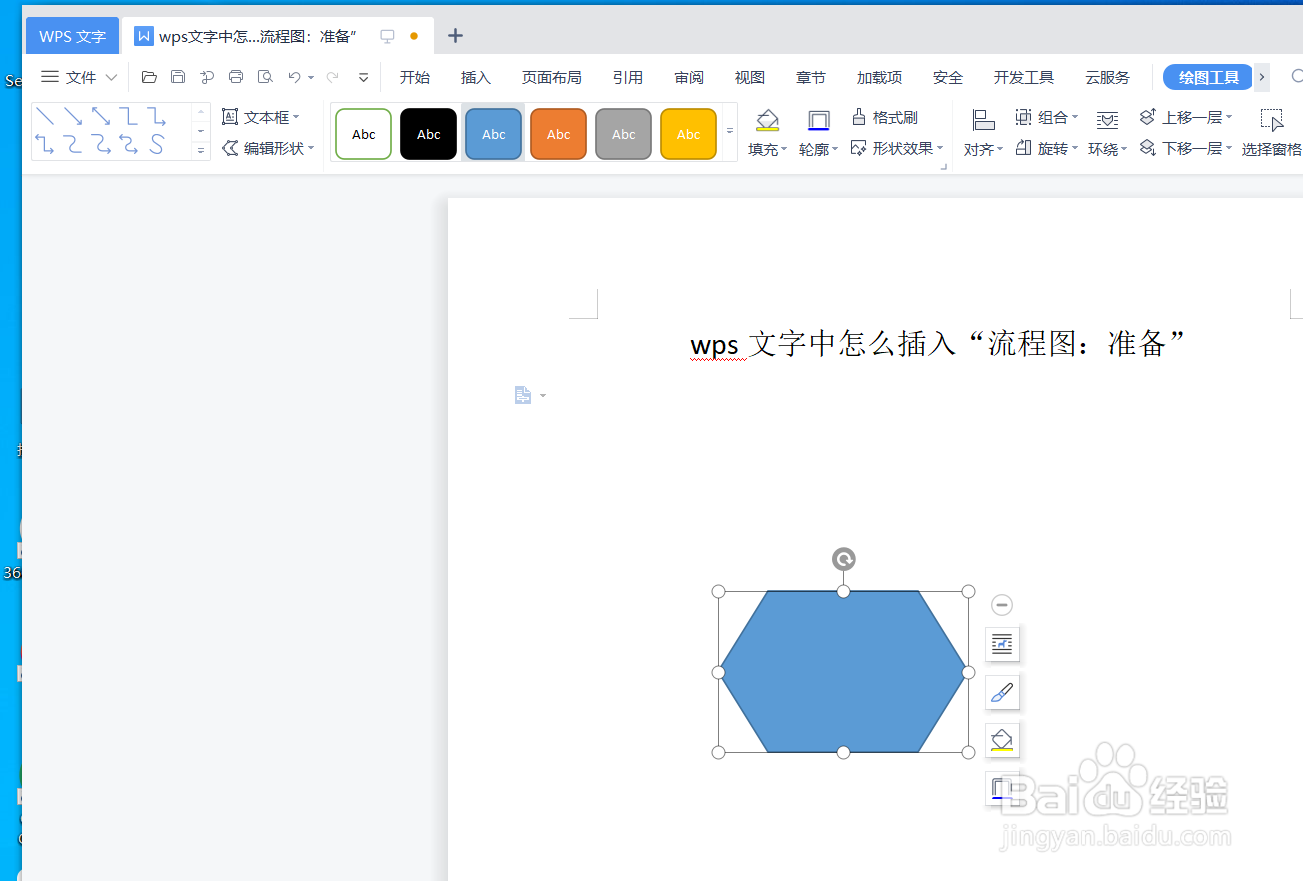1303x881 pixels.
Task: Apply the yellow Abc shape style
Action: [689, 134]
